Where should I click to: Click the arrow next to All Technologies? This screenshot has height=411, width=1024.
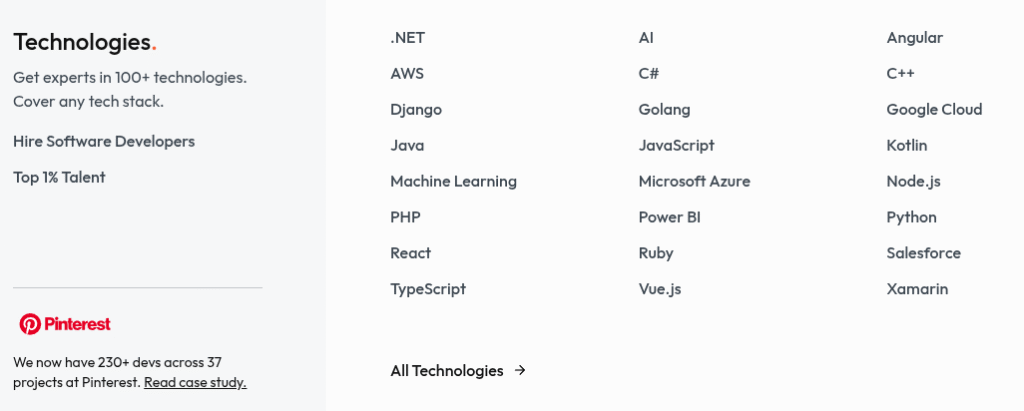coord(520,370)
